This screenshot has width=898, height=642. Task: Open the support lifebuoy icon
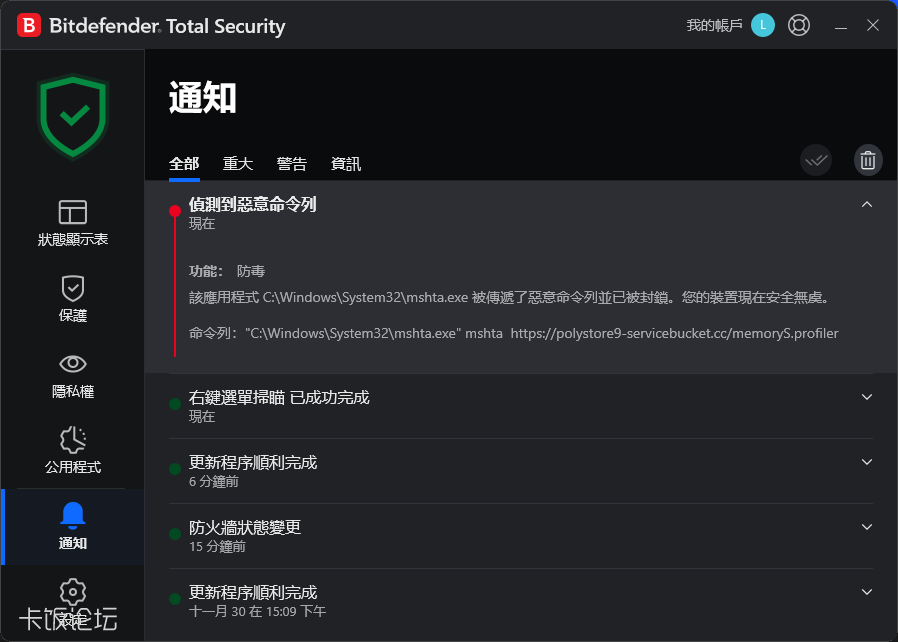(x=799, y=26)
